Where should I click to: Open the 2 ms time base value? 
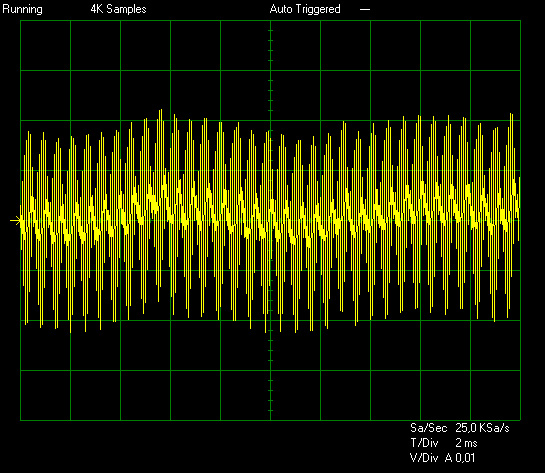(466, 443)
